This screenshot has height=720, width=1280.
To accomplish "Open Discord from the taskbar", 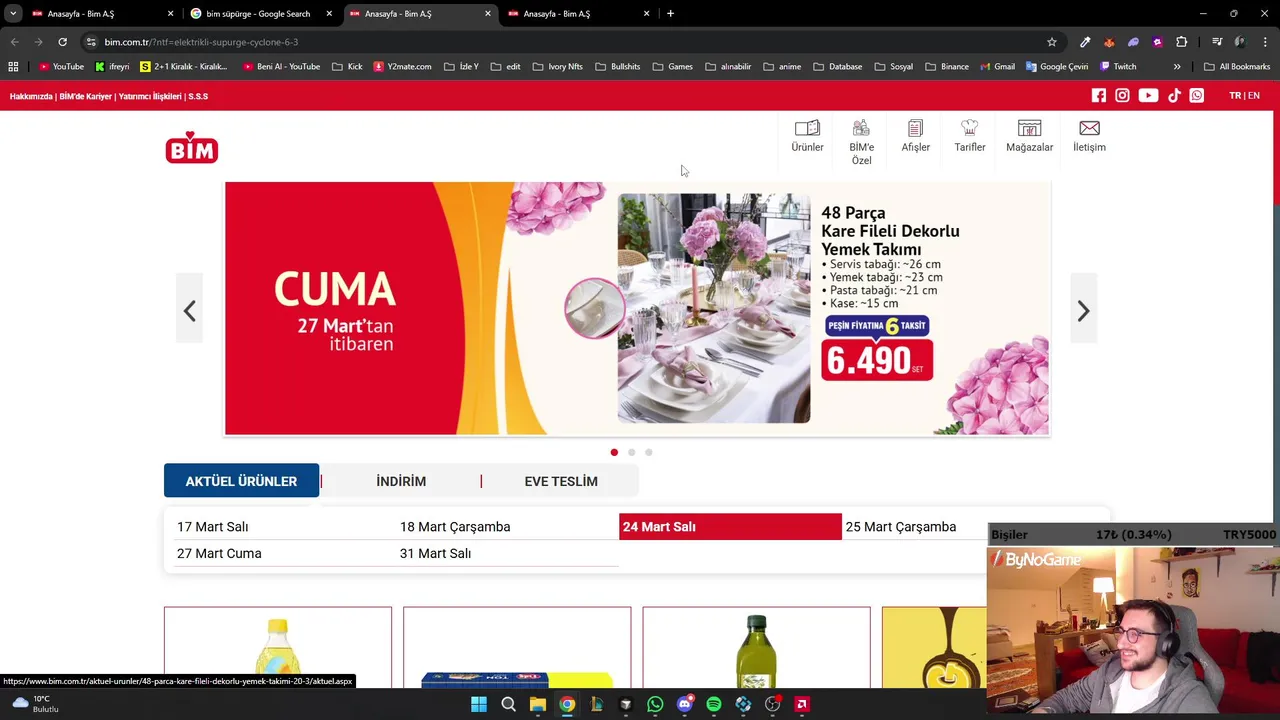I will [684, 704].
